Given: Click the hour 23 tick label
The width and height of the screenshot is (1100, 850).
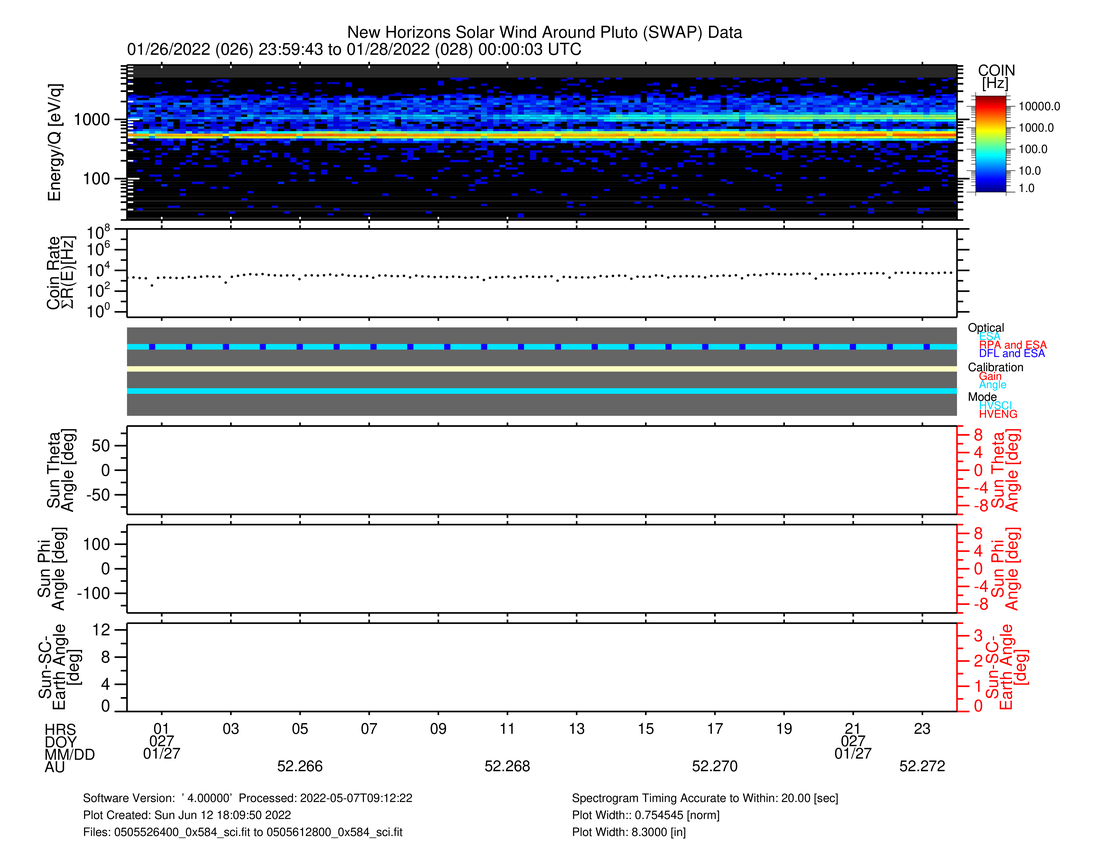Looking at the screenshot, I should pos(923,727).
